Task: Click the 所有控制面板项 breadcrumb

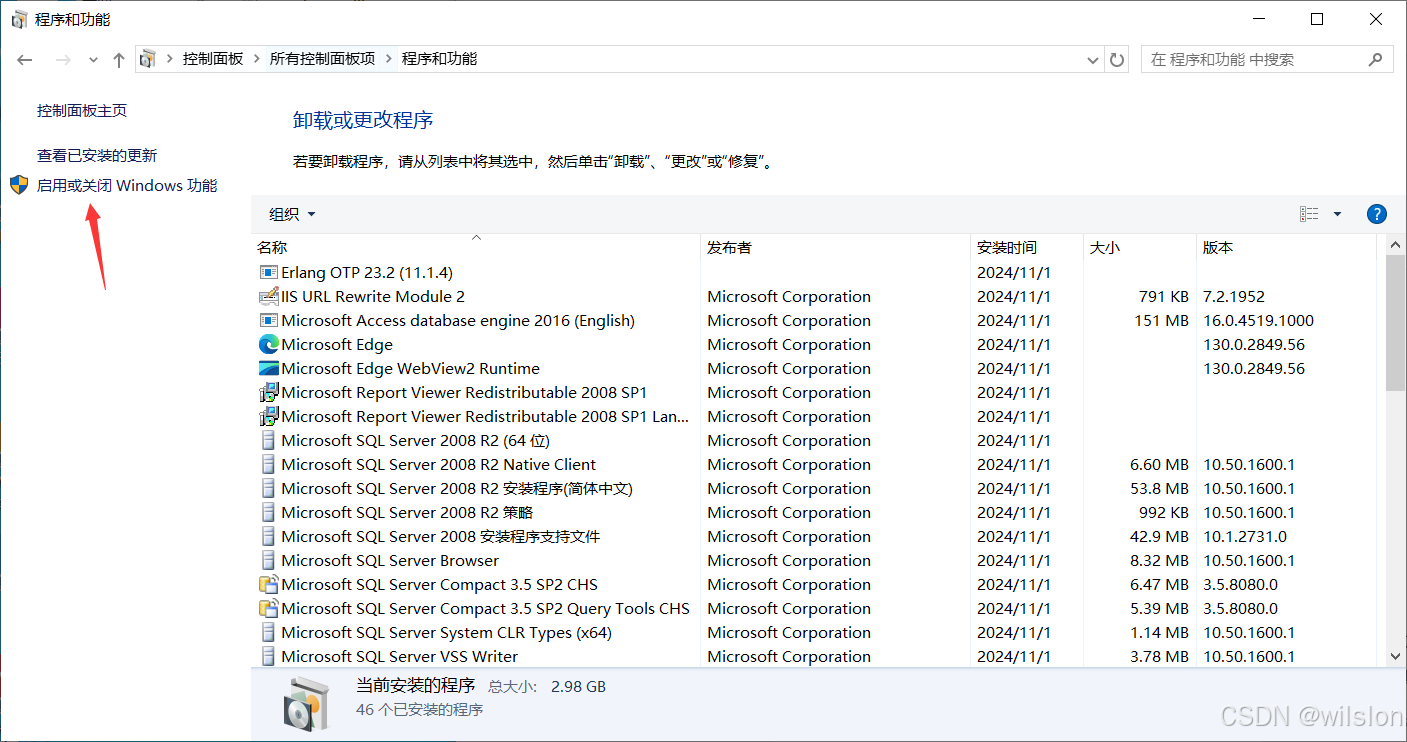Action: pyautogui.click(x=322, y=59)
